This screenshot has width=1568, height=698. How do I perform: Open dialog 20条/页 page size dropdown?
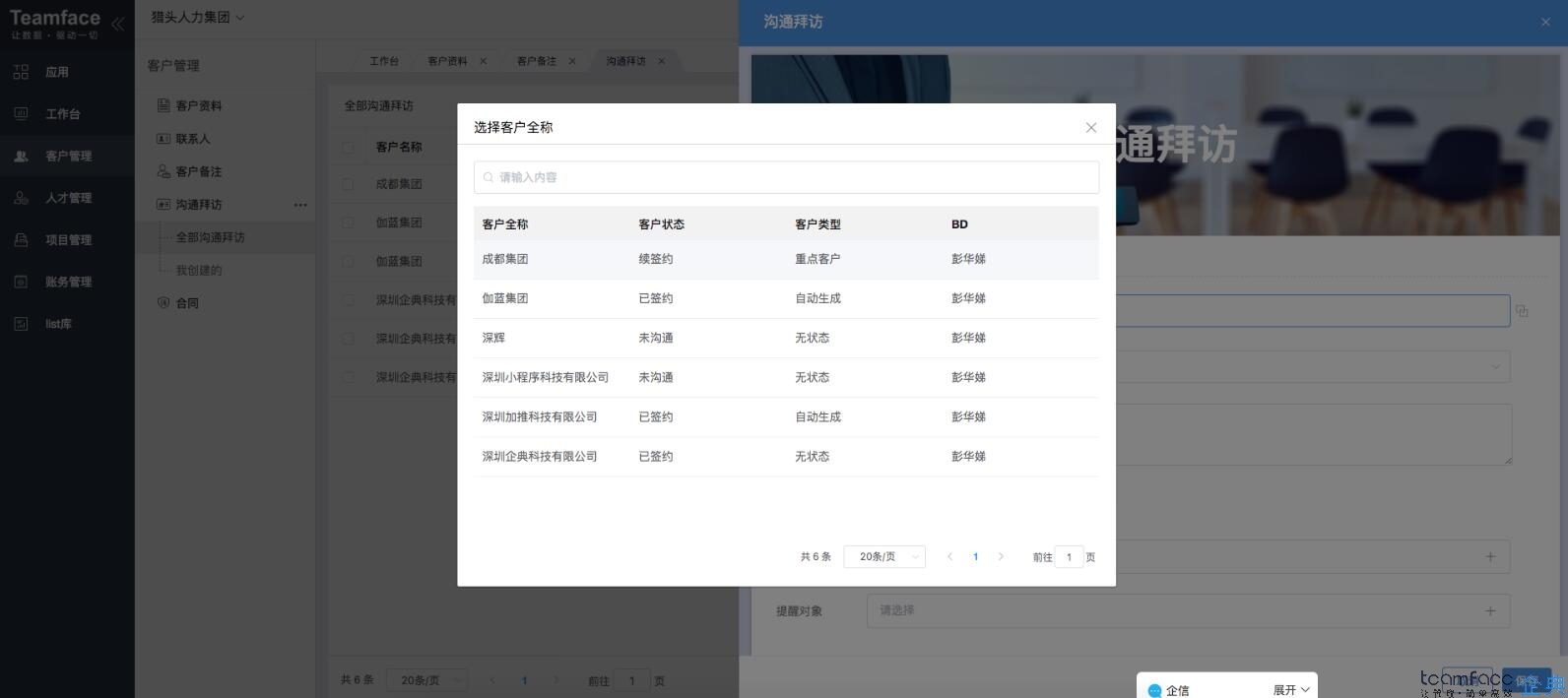(884, 557)
